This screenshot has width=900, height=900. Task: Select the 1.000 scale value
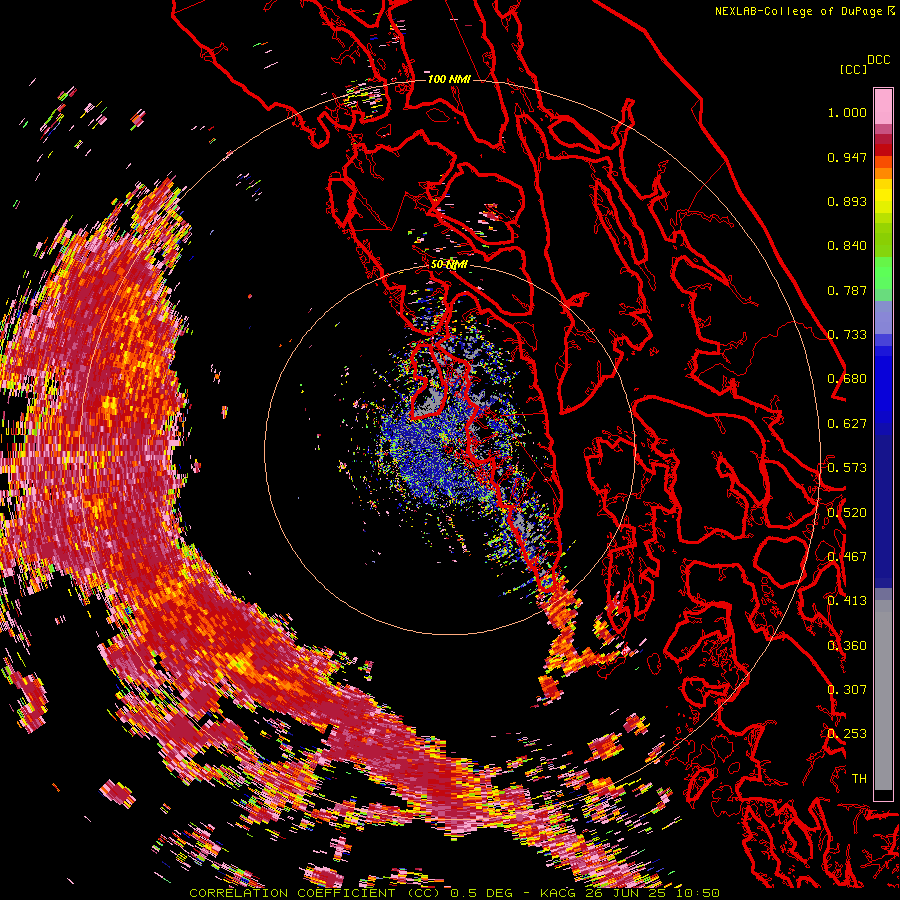[847, 112]
